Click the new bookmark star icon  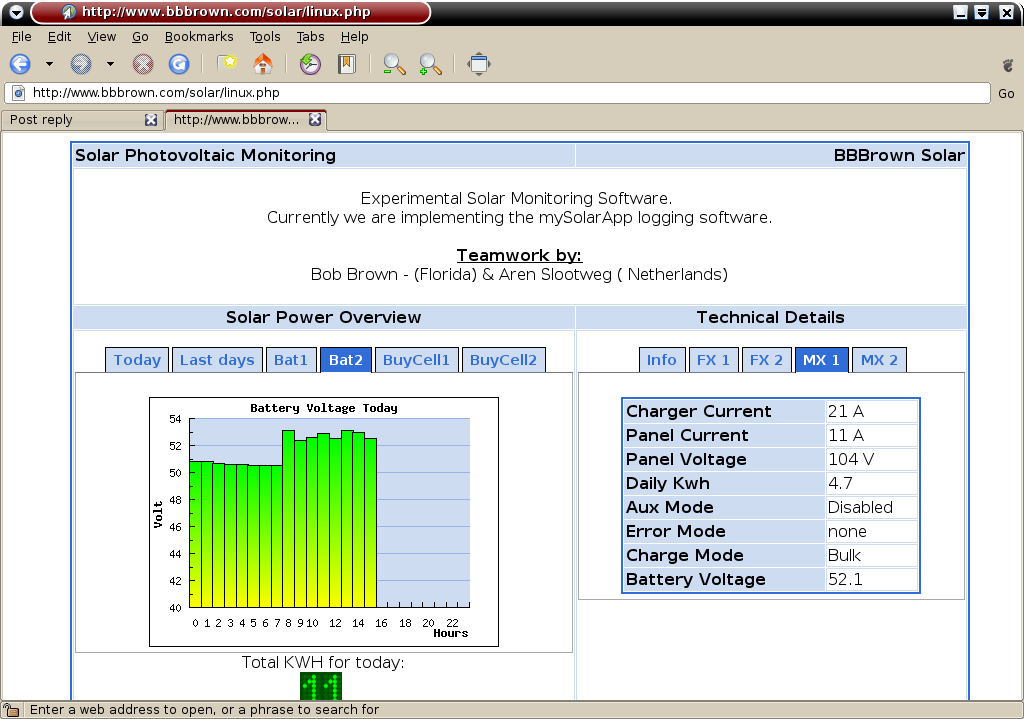point(227,64)
